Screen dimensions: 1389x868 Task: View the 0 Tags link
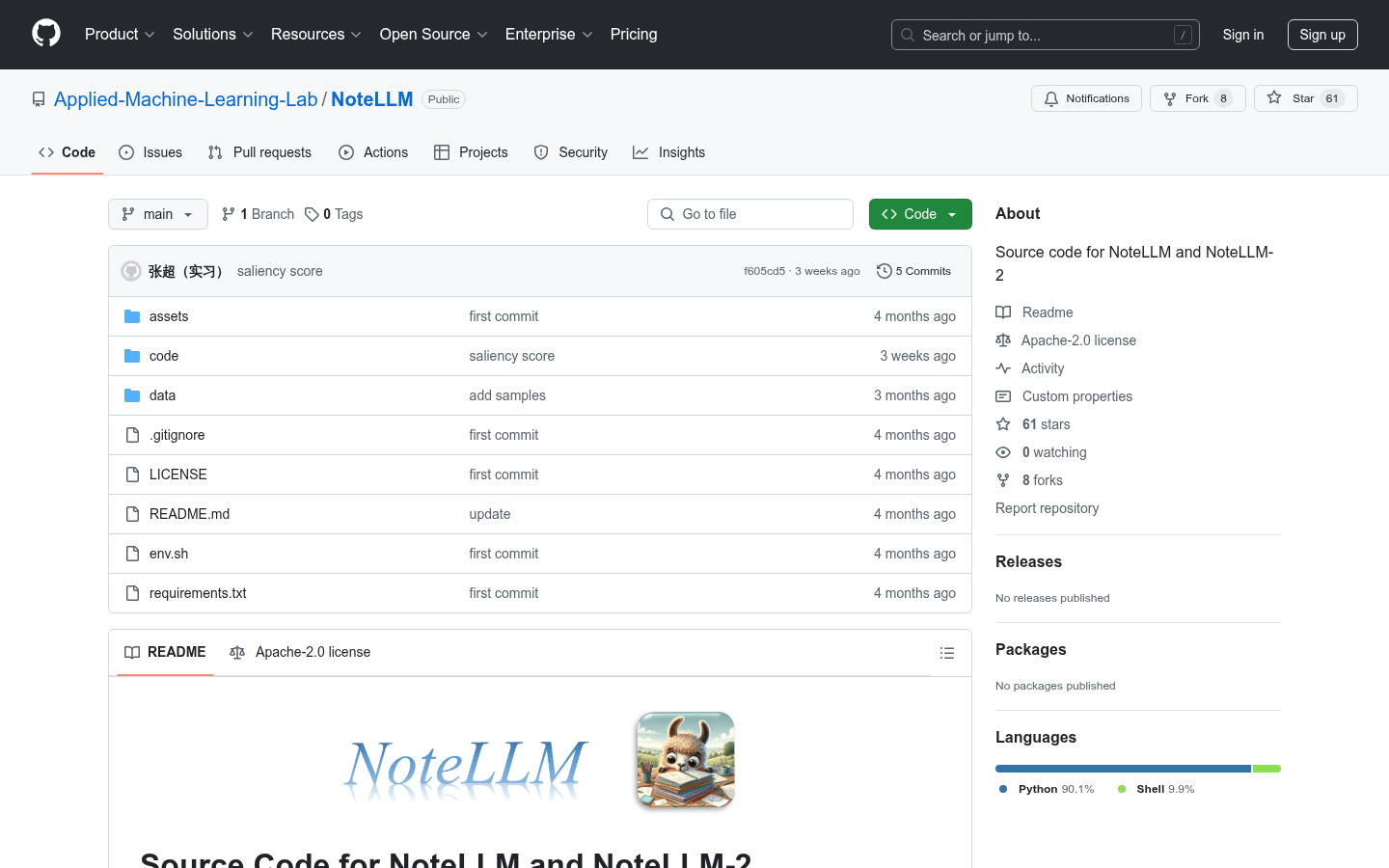click(334, 214)
